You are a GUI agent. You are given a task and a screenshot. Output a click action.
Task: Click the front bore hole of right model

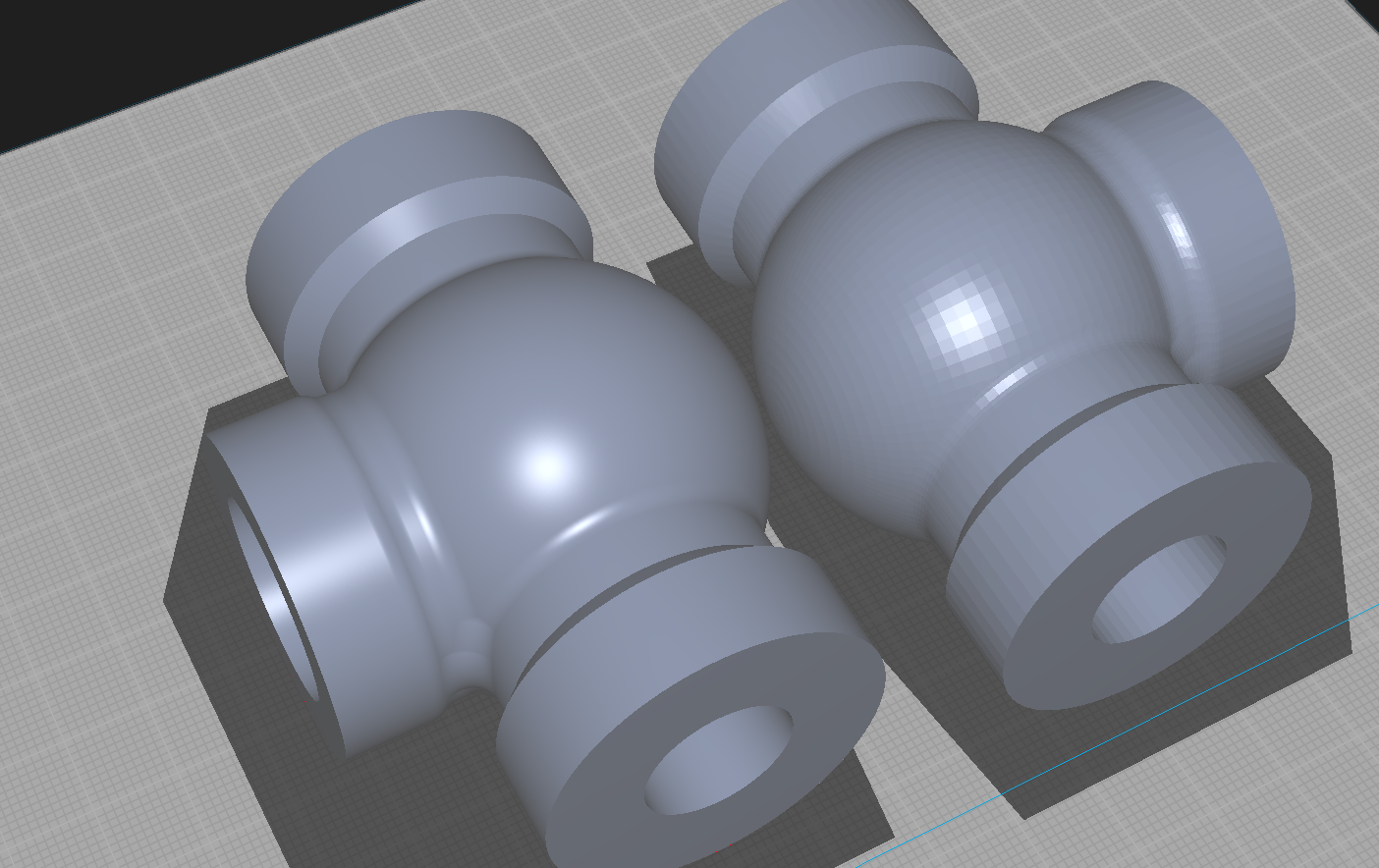[1159, 587]
